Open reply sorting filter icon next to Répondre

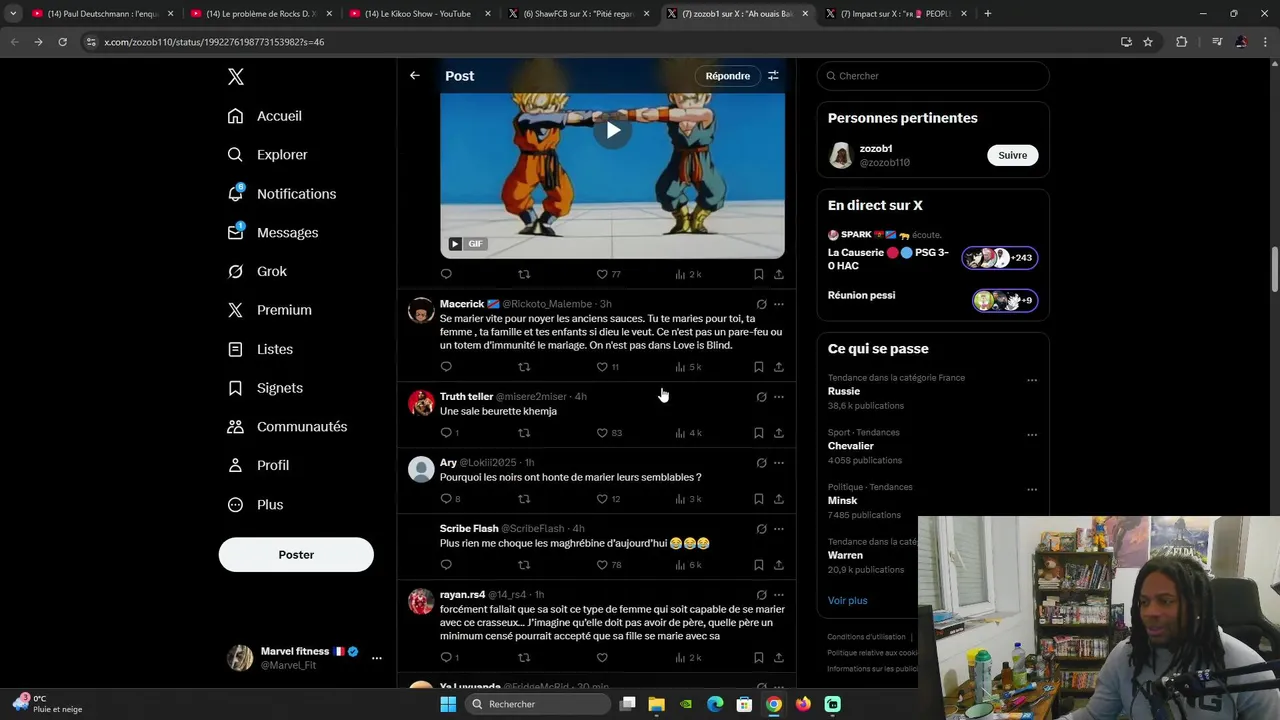click(773, 76)
